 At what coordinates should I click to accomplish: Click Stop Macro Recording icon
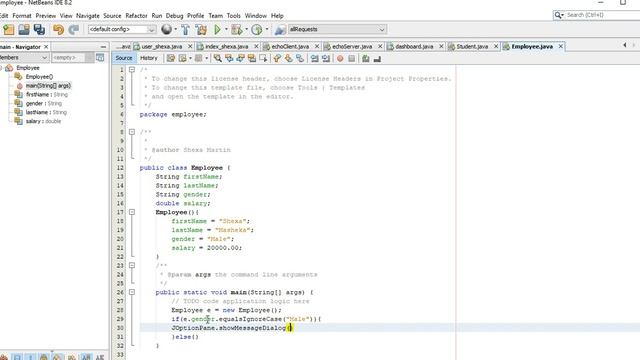(x=351, y=59)
